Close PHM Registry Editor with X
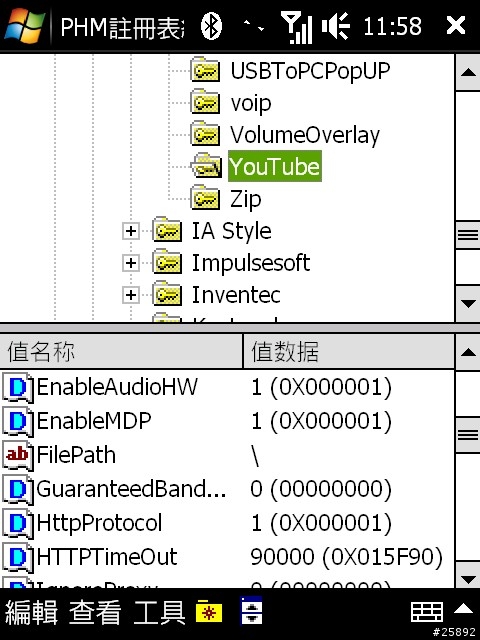Image resolution: width=480 pixels, height=640 pixels. pyautogui.click(x=456, y=25)
